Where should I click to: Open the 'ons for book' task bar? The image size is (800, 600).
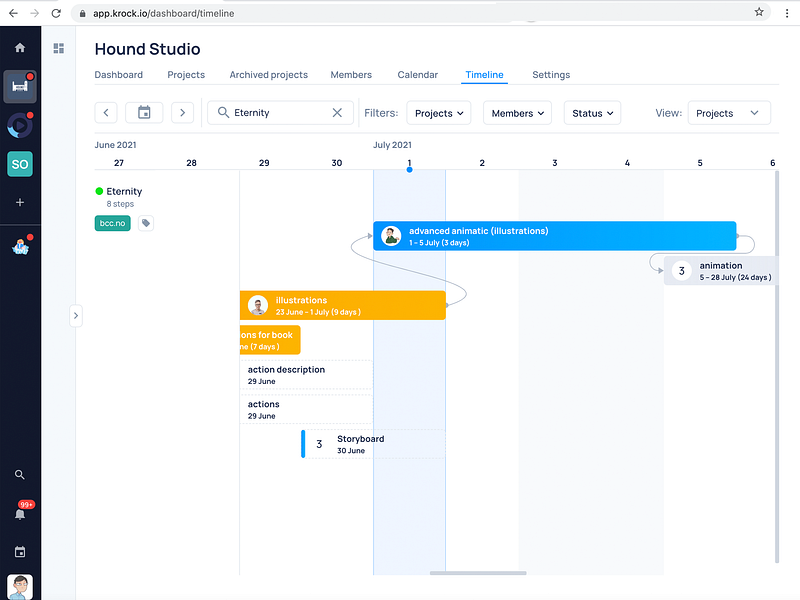pos(270,340)
